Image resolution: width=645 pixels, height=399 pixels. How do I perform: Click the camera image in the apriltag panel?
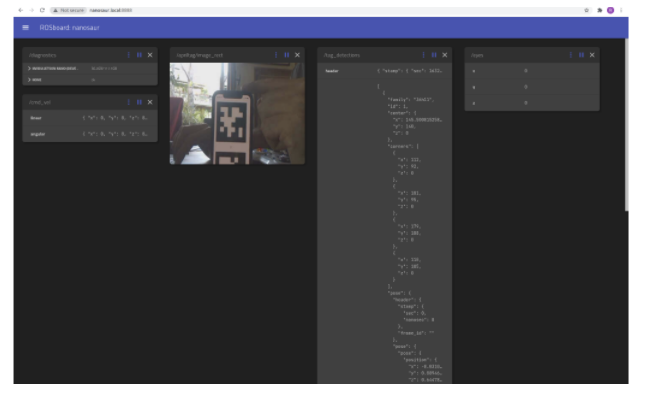coord(237,114)
